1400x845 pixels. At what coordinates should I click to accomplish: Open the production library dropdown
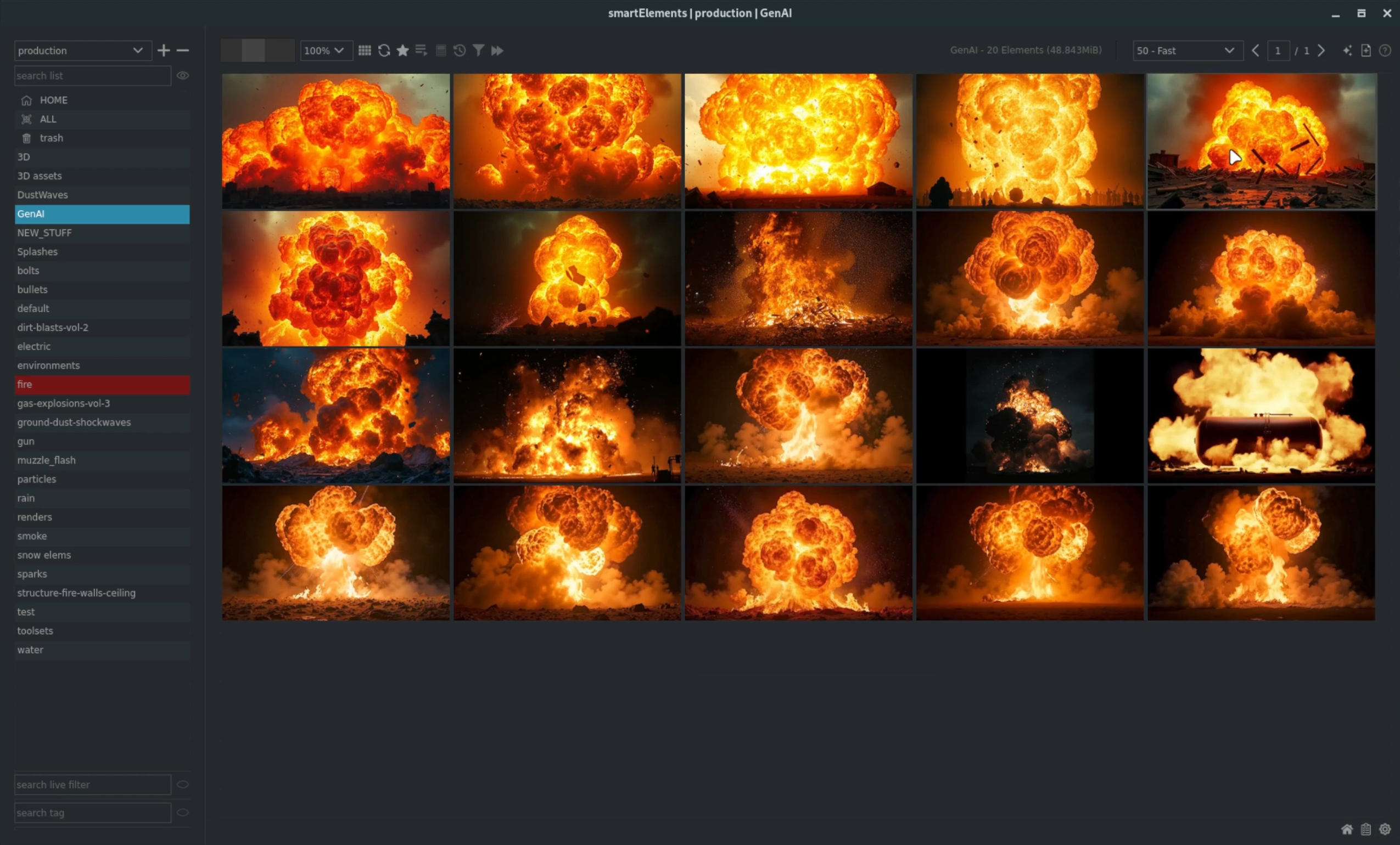[x=82, y=50]
